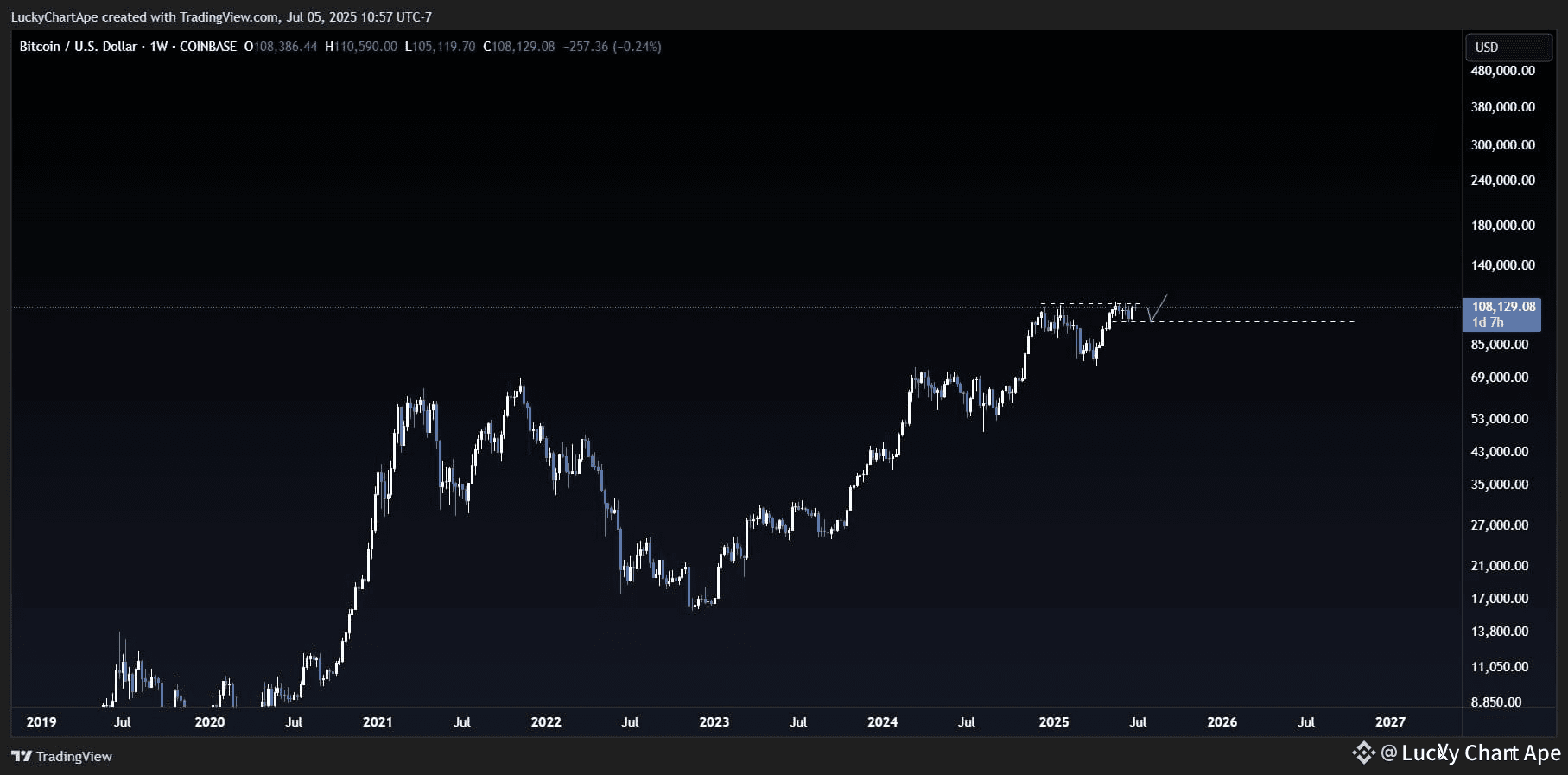Click the 17,000.00 price axis label
The height and width of the screenshot is (775, 1568).
(x=1500, y=599)
